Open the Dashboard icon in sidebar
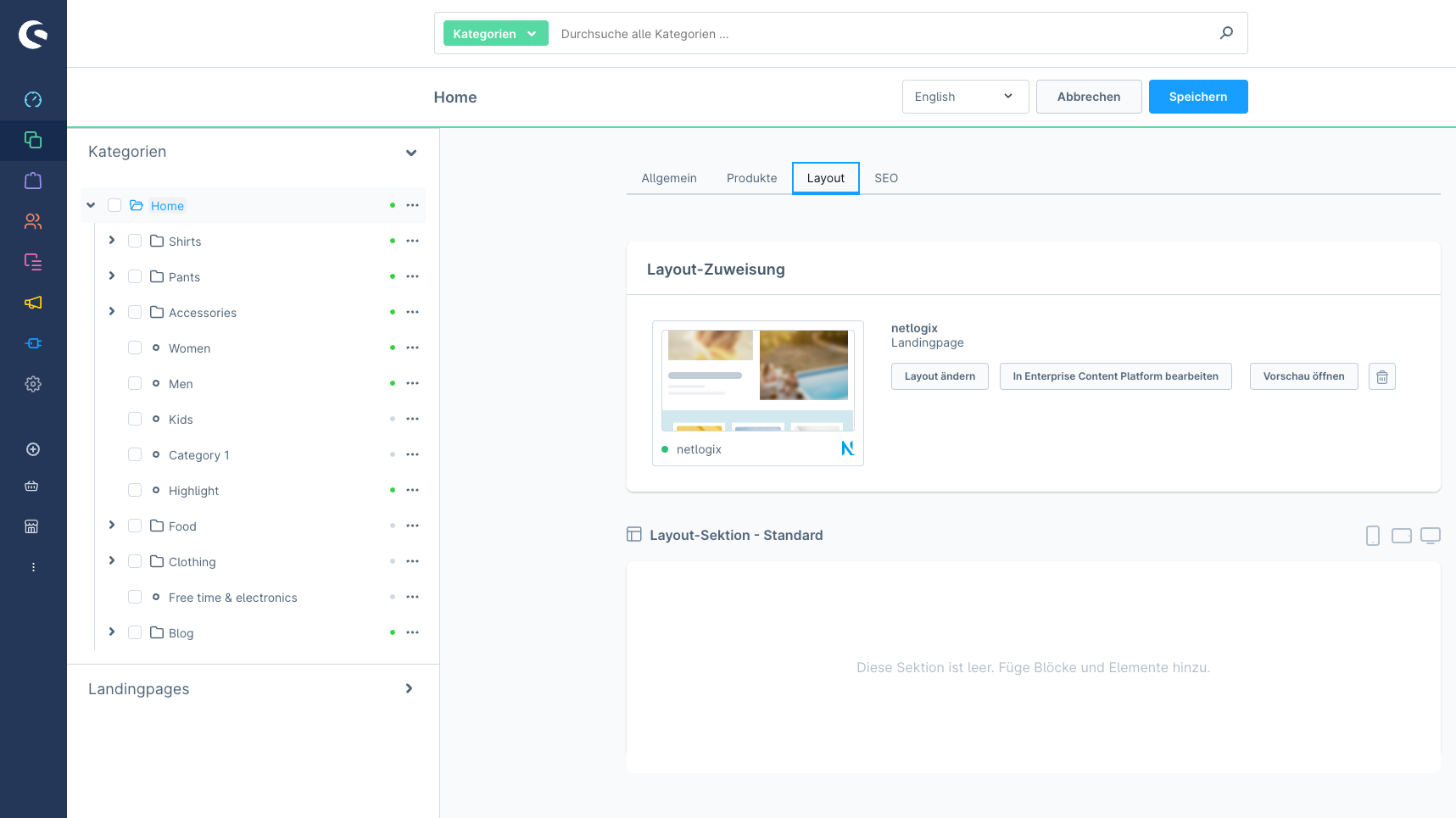Viewport: 1456px width, 818px height. coord(33,99)
